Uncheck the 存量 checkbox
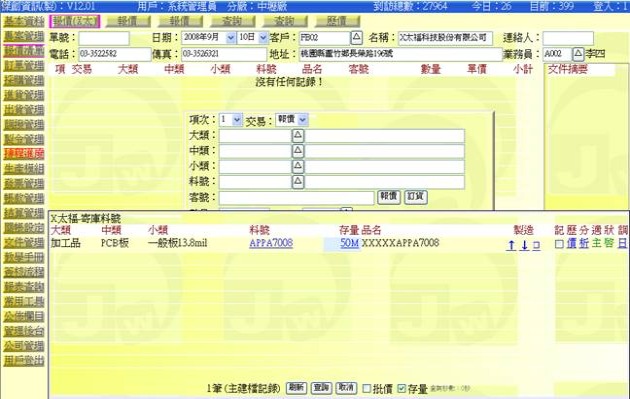The width and height of the screenshot is (630, 399). point(401,388)
